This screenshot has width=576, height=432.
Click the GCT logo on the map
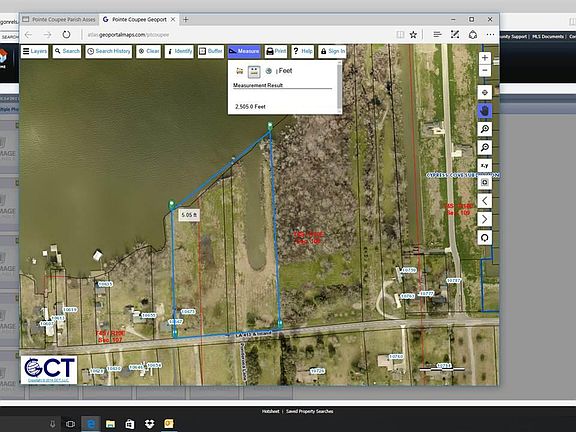coord(49,370)
